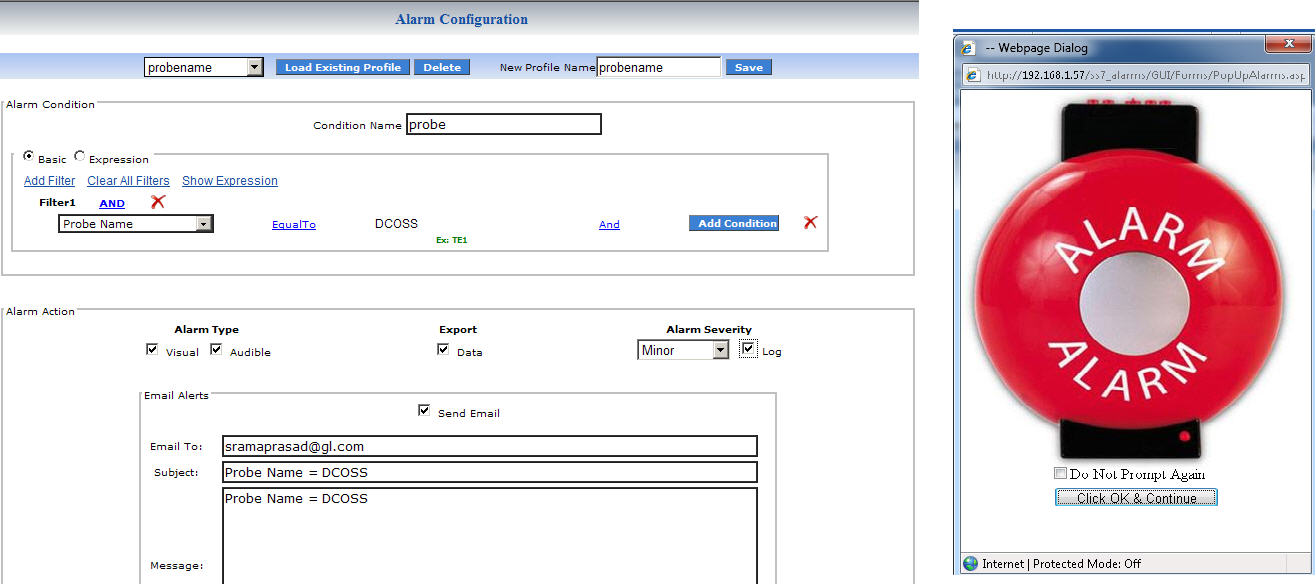The image size is (1316, 584).
Task: Click Protected Mode: Off status text
Action: pos(1087,564)
